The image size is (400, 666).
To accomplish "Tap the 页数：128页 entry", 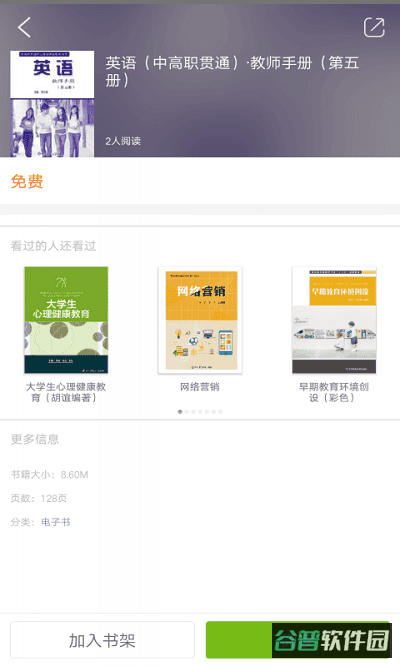I will (x=39, y=498).
